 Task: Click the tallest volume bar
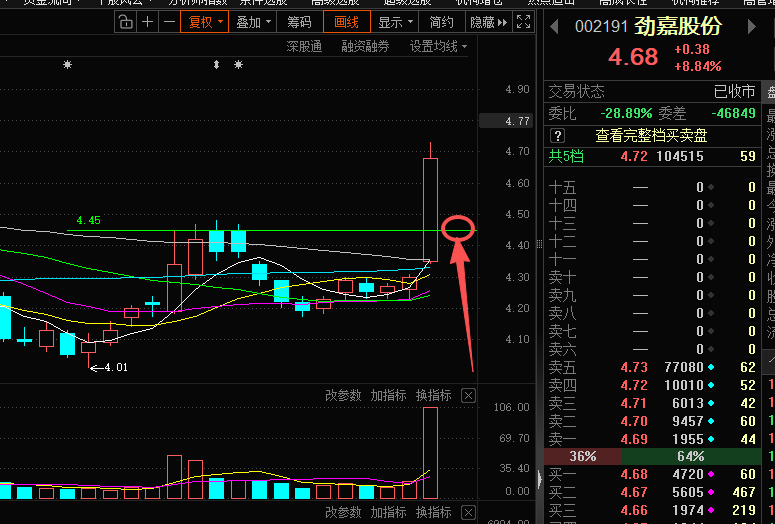[430, 453]
